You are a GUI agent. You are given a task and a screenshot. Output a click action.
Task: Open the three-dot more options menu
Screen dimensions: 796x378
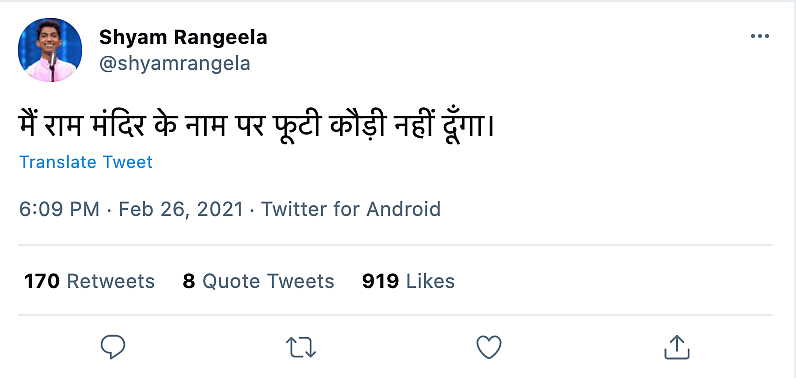pos(759,36)
